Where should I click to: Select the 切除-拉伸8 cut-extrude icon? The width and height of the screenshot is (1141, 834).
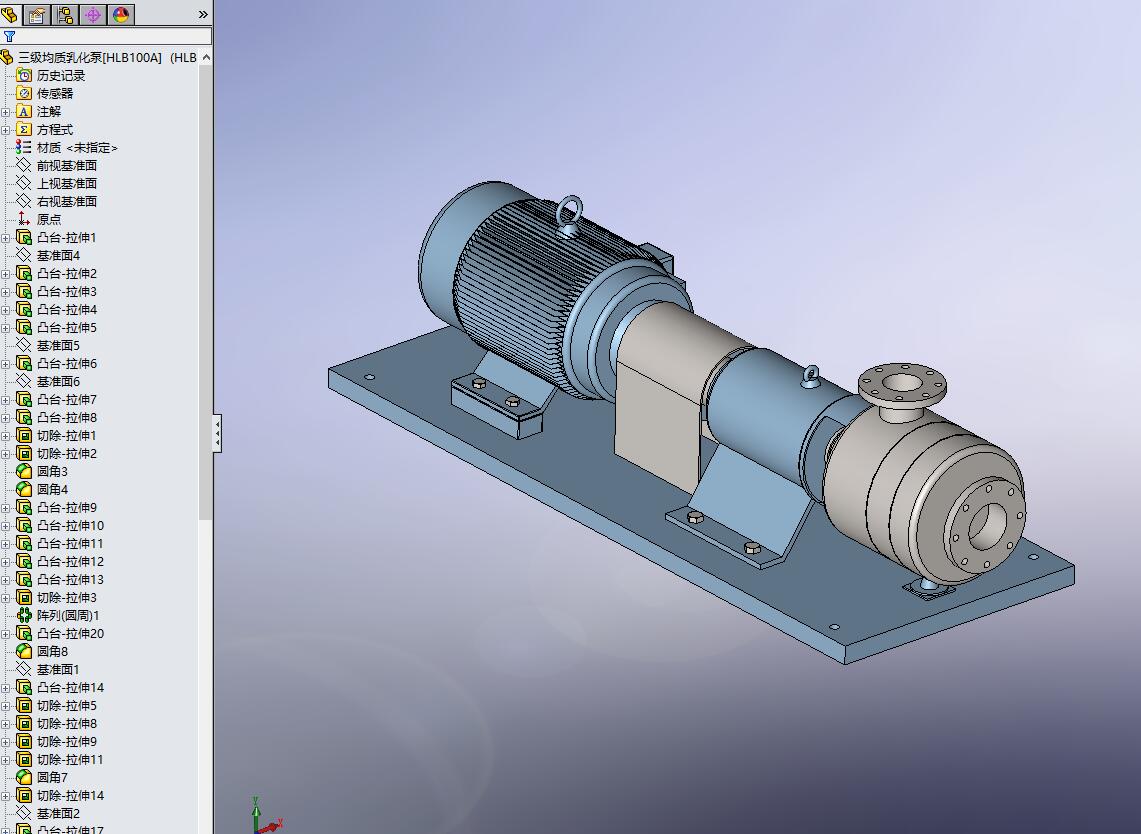[x=24, y=723]
